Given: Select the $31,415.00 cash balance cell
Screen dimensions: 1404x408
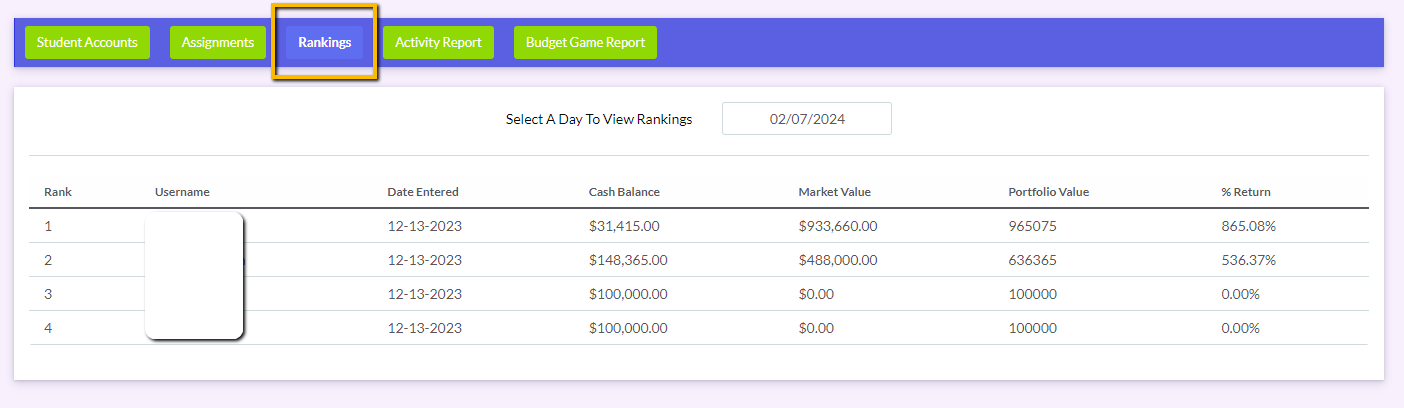Looking at the screenshot, I should click(x=624, y=226).
